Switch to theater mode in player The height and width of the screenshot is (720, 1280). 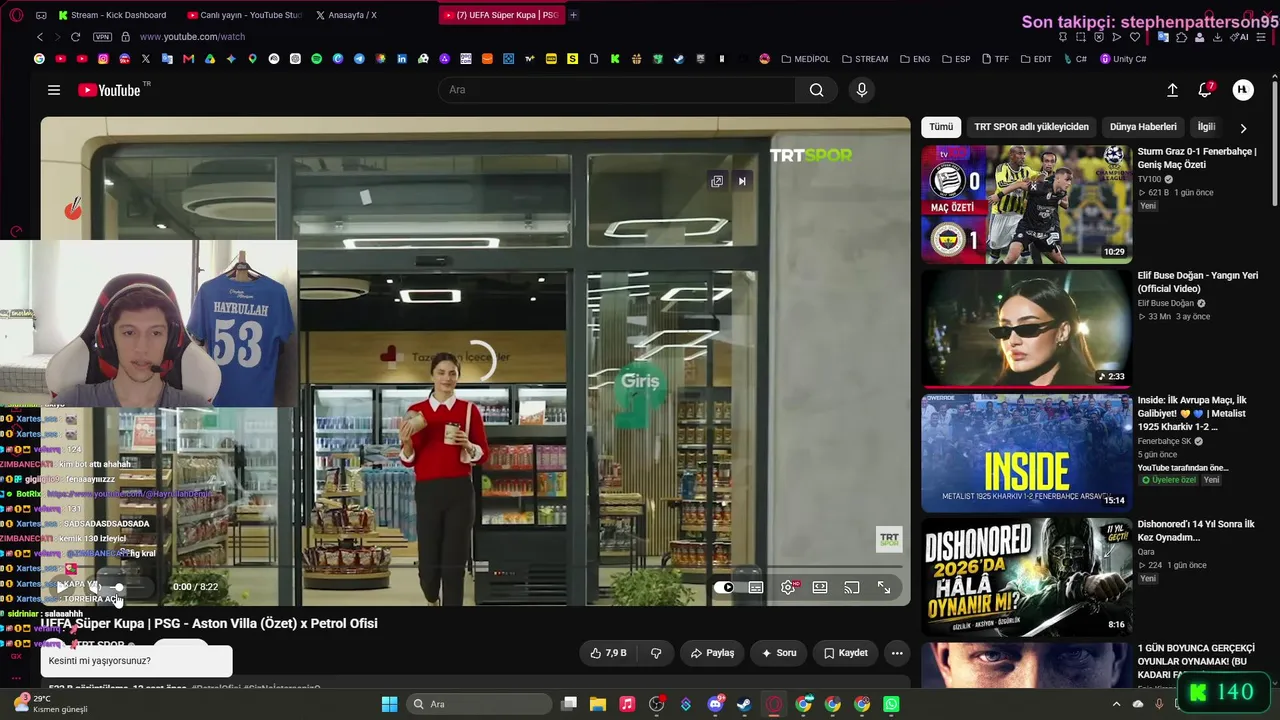click(x=820, y=587)
